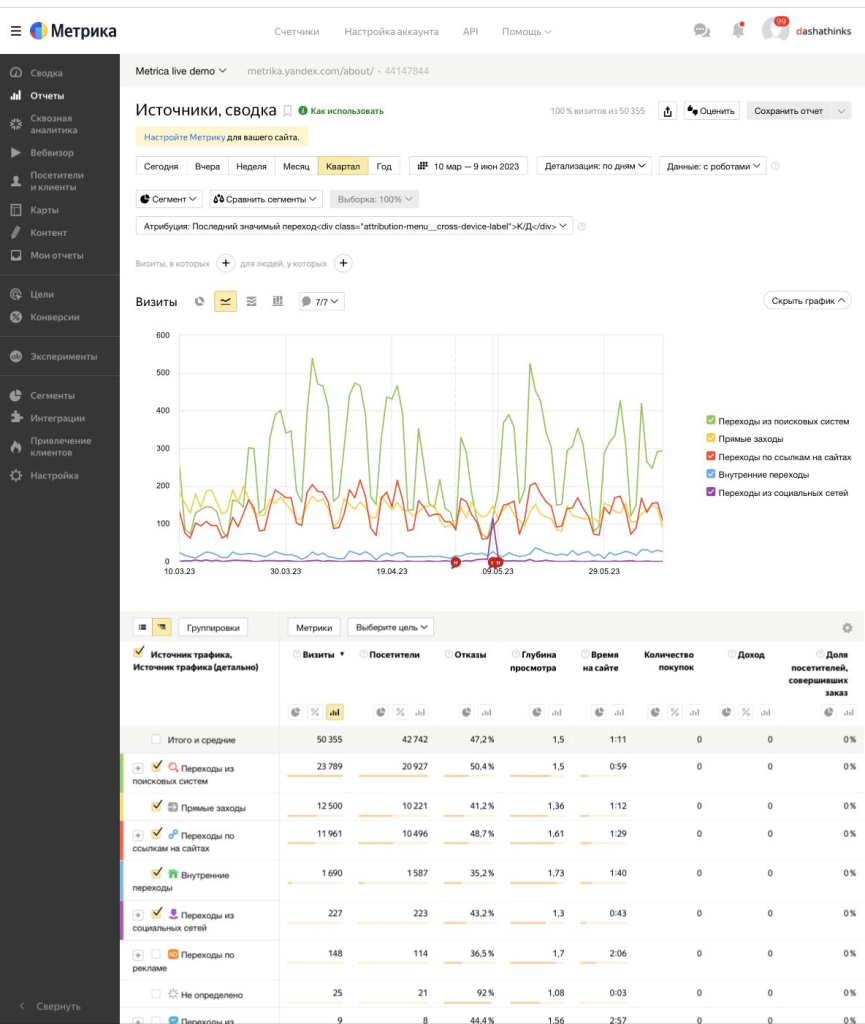Click the hamburger menu icon
This screenshot has width=865, height=1024.
(15, 31)
